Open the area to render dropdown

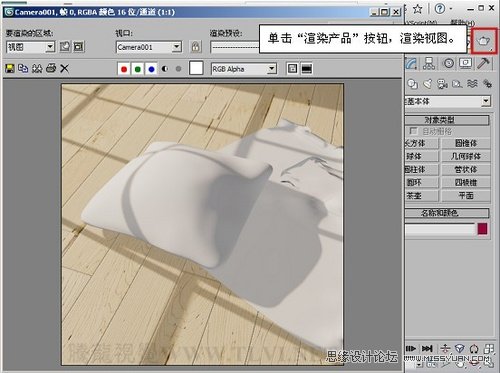30,47
